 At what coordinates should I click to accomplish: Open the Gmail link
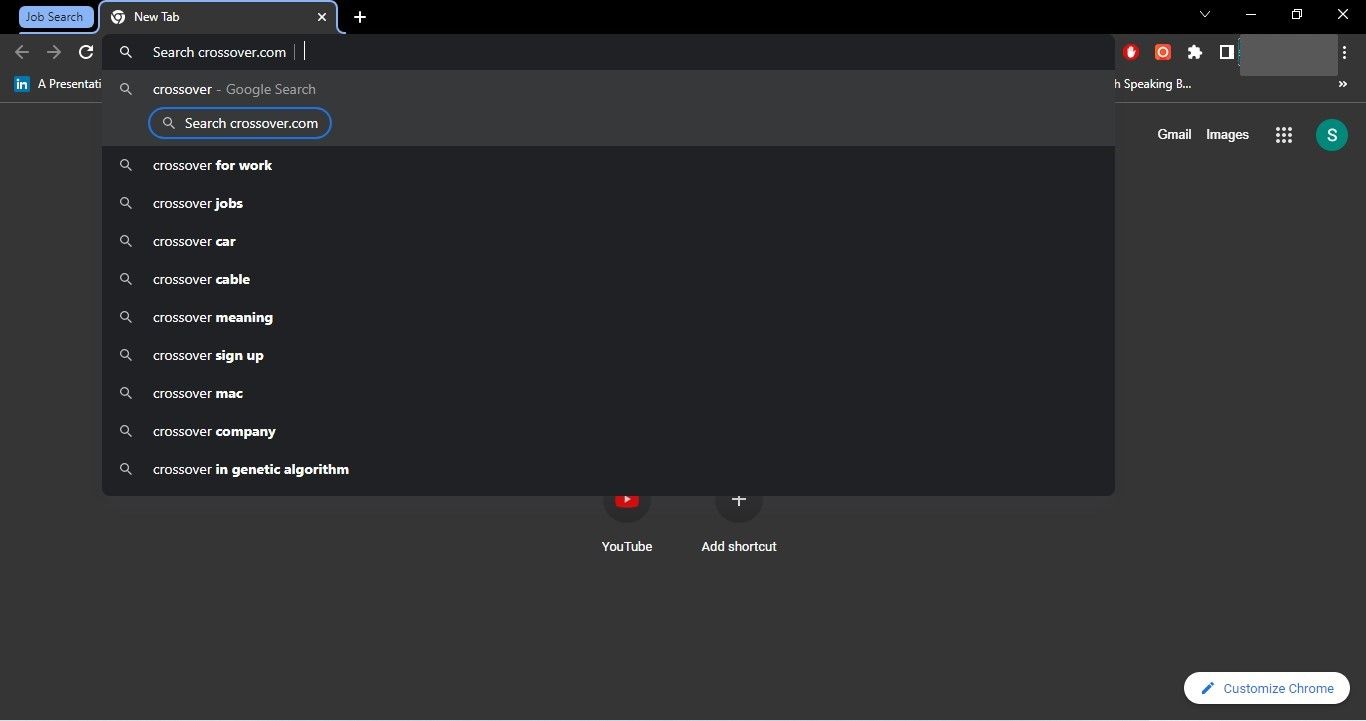(1174, 134)
